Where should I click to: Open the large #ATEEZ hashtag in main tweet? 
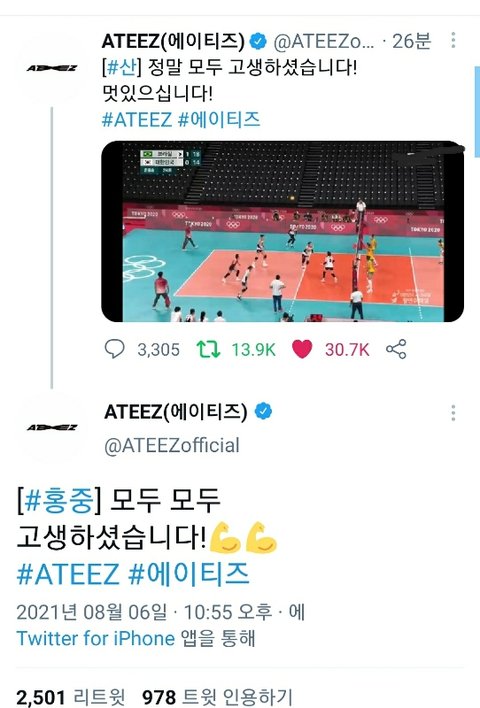click(x=68, y=574)
